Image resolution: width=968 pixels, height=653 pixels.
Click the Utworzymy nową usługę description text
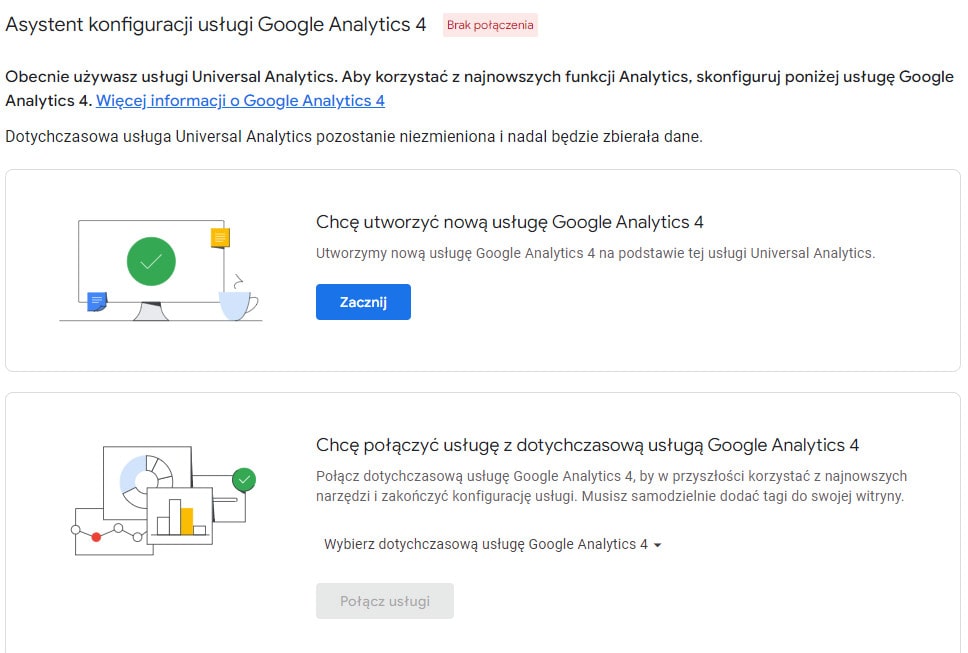(x=595, y=253)
